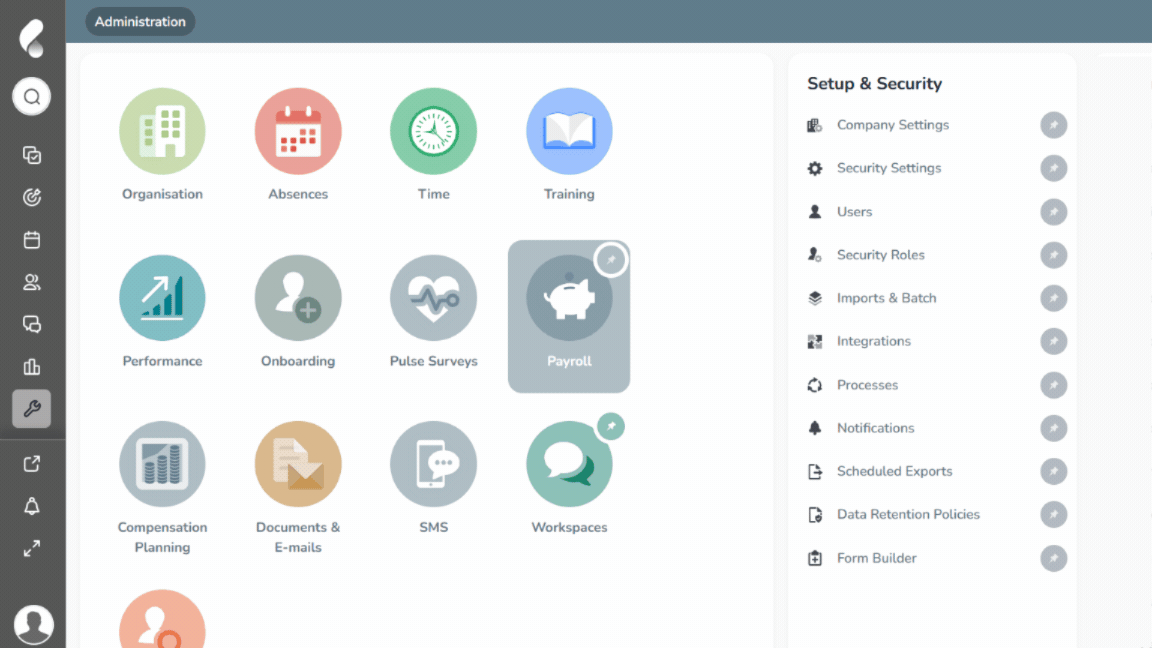This screenshot has height=648, width=1152.
Task: Open the Absences calendar module
Action: click(298, 132)
